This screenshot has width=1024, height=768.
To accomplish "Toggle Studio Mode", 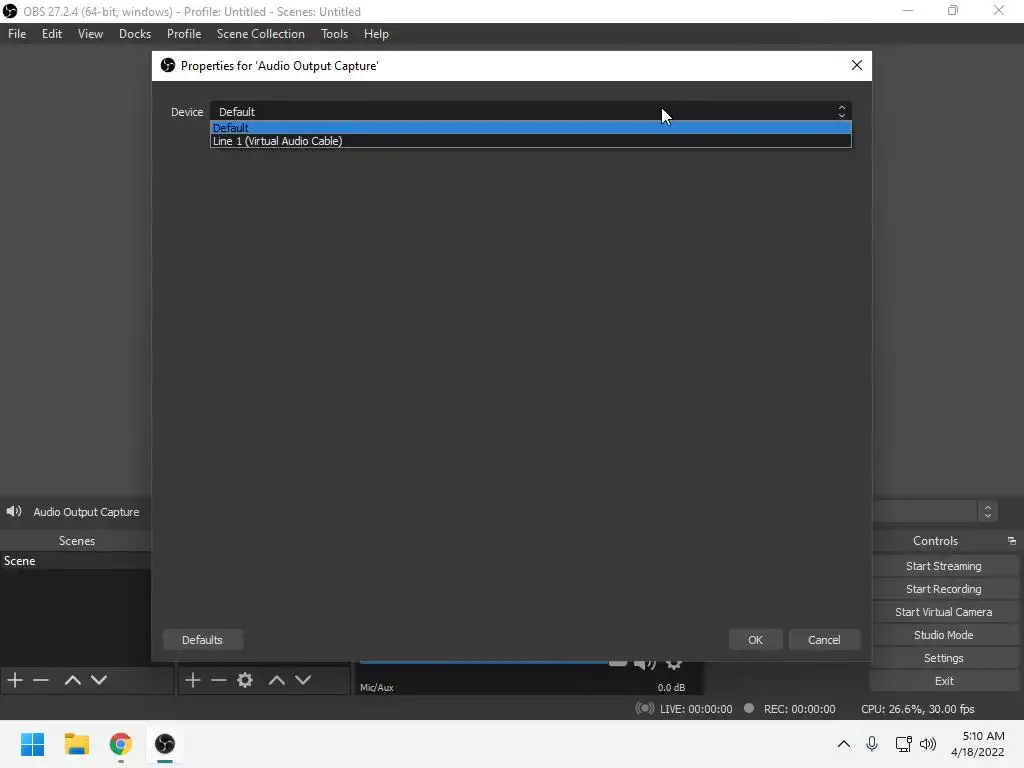I will pos(944,635).
